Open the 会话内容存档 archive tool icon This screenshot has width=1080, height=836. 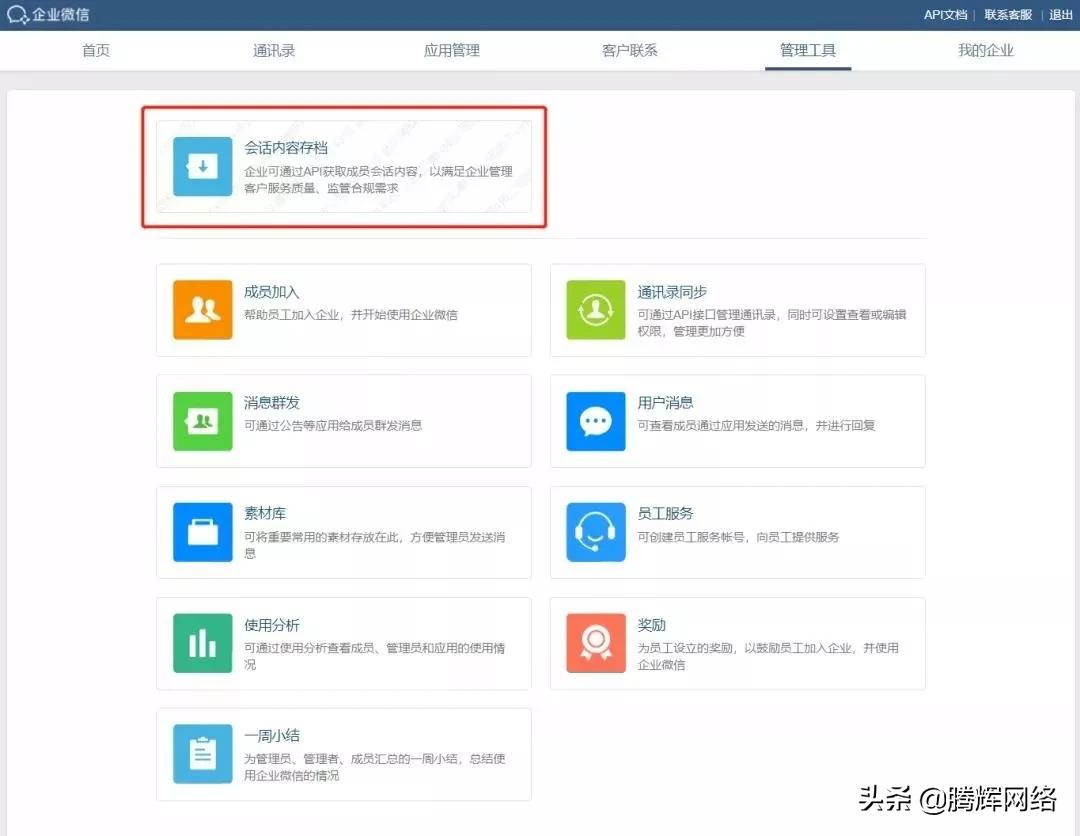pyautogui.click(x=202, y=166)
